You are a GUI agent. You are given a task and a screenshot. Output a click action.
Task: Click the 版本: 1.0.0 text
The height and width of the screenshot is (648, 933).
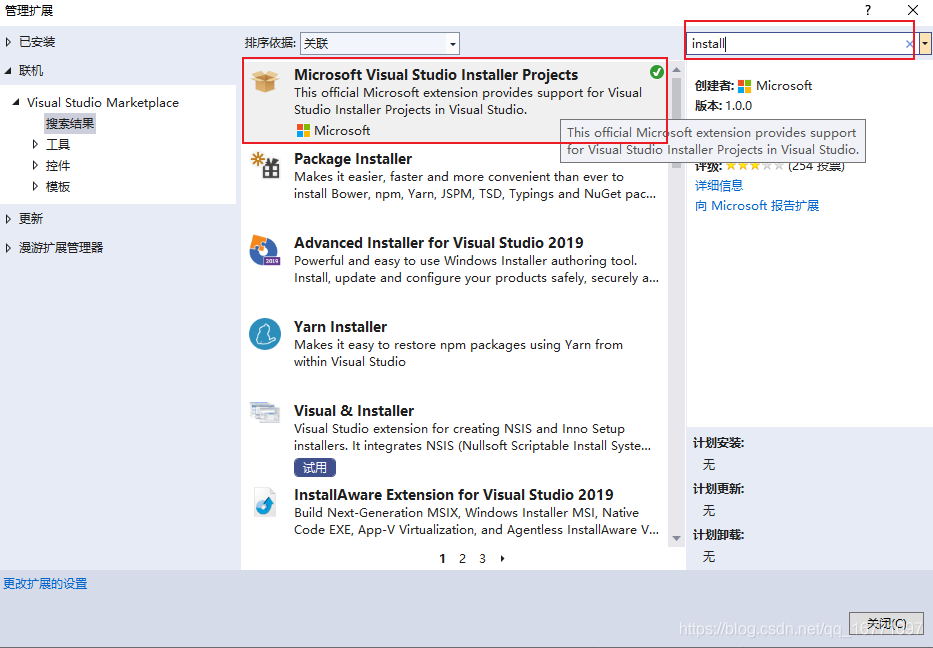[x=724, y=106]
